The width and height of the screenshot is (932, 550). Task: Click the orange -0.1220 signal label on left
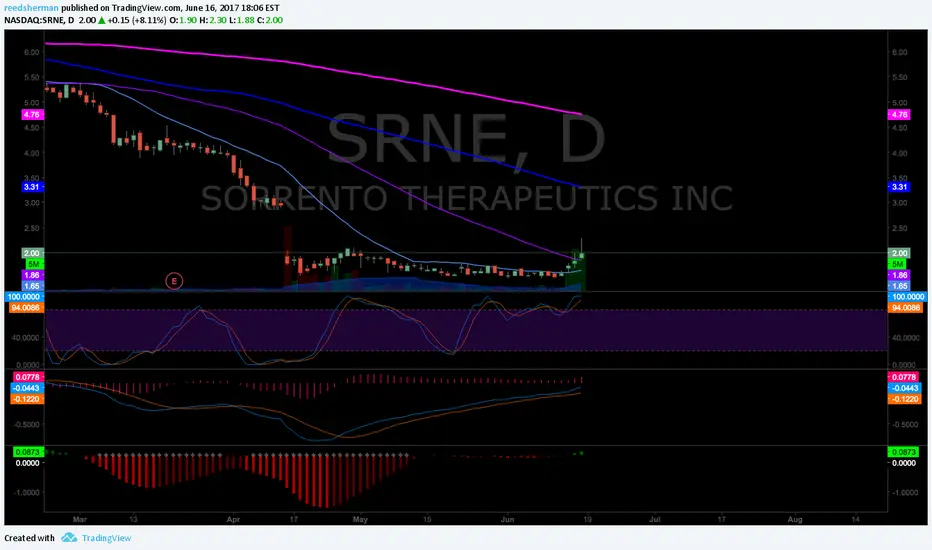[x=27, y=398]
